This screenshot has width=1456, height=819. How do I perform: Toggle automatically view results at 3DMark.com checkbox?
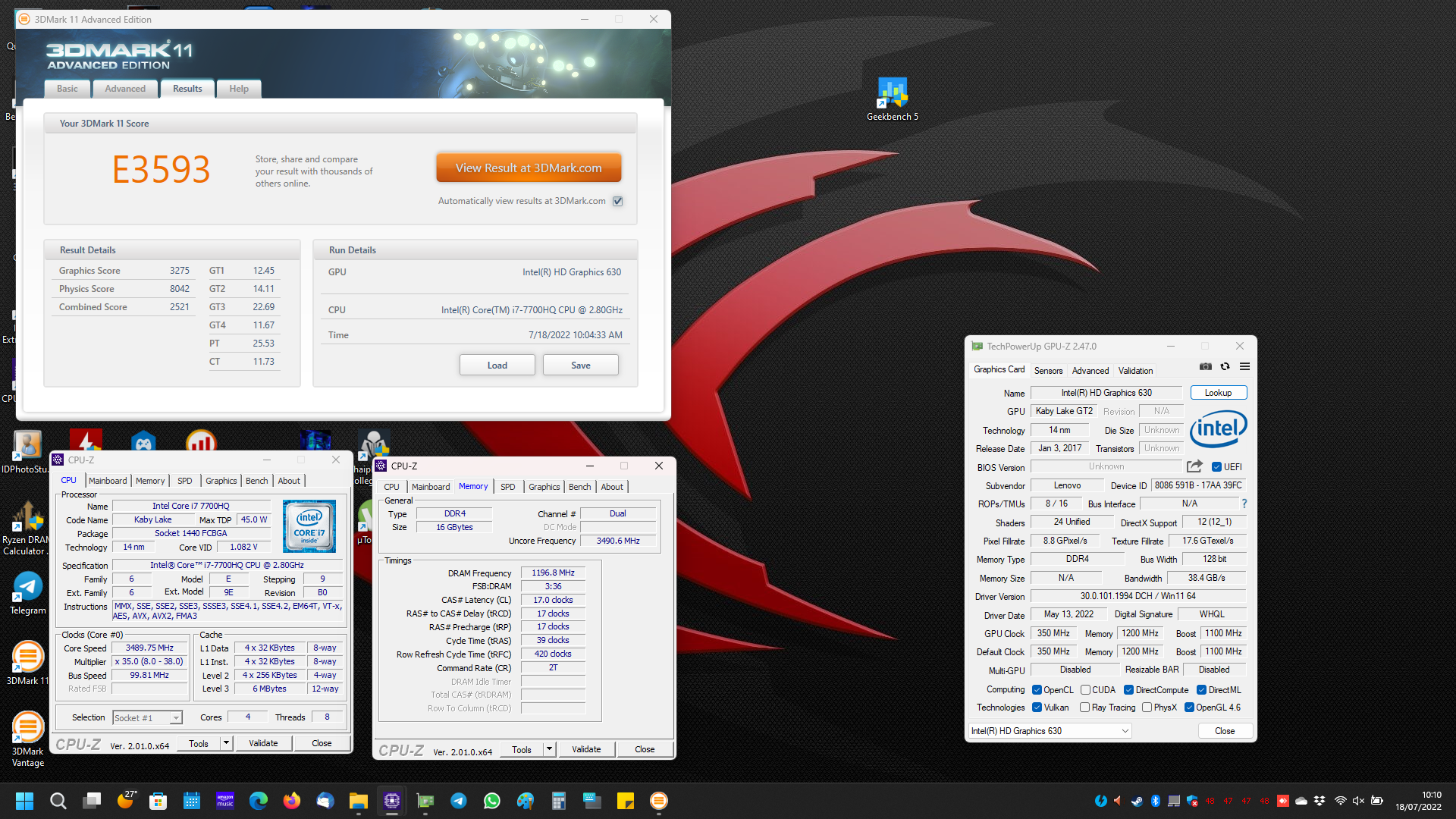pyautogui.click(x=618, y=201)
